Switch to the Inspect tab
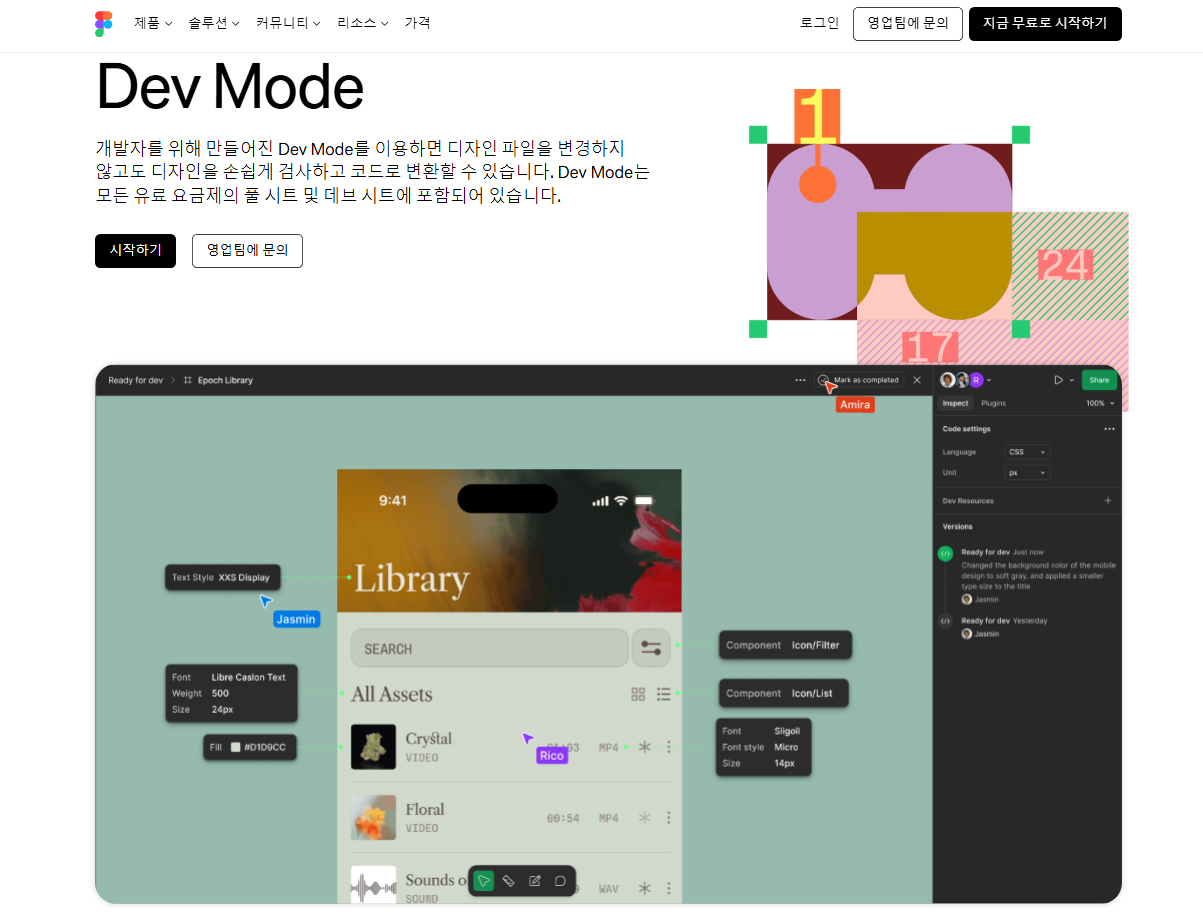The height and width of the screenshot is (918, 1203). 955,403
